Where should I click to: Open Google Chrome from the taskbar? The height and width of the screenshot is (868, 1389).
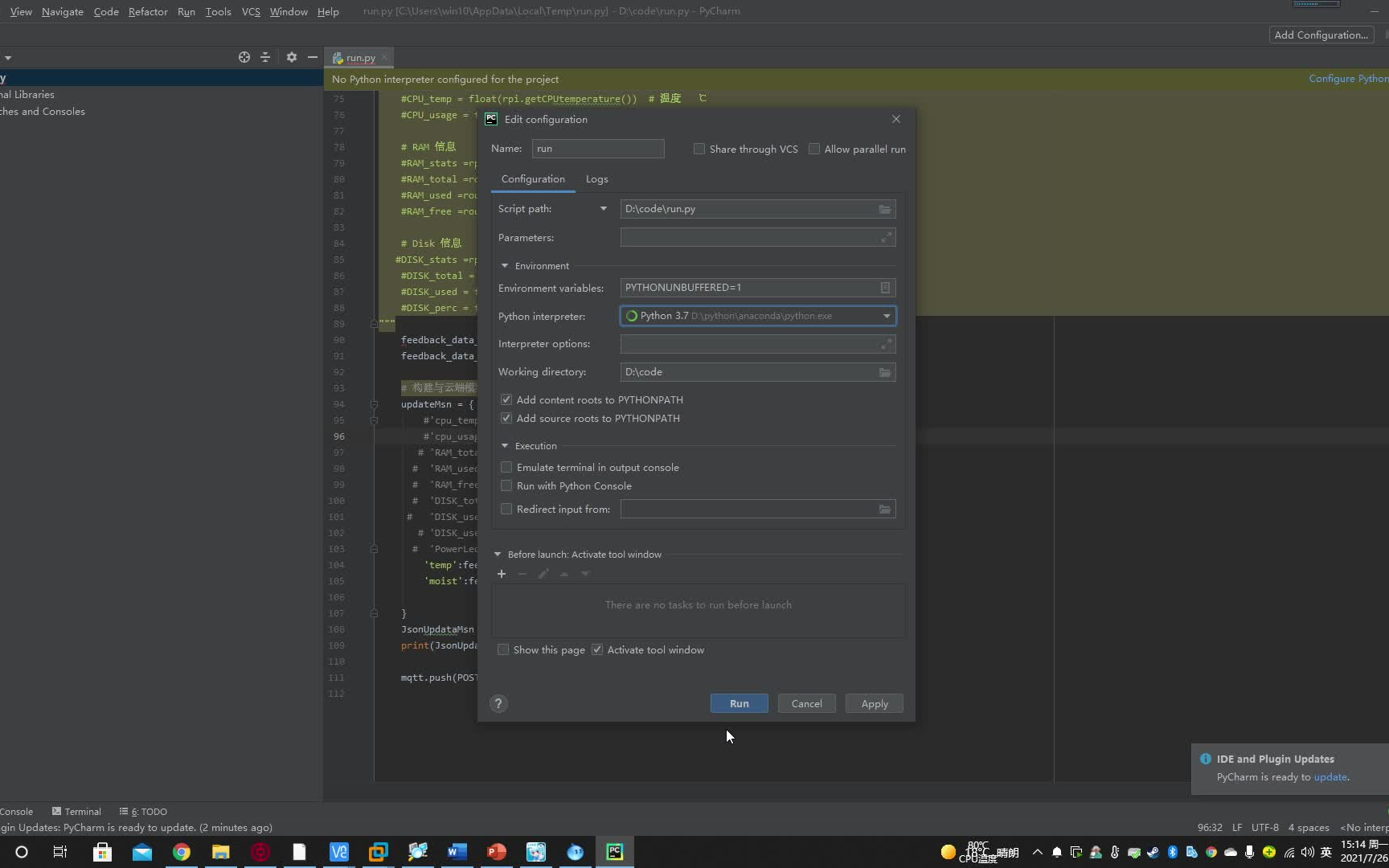182,852
